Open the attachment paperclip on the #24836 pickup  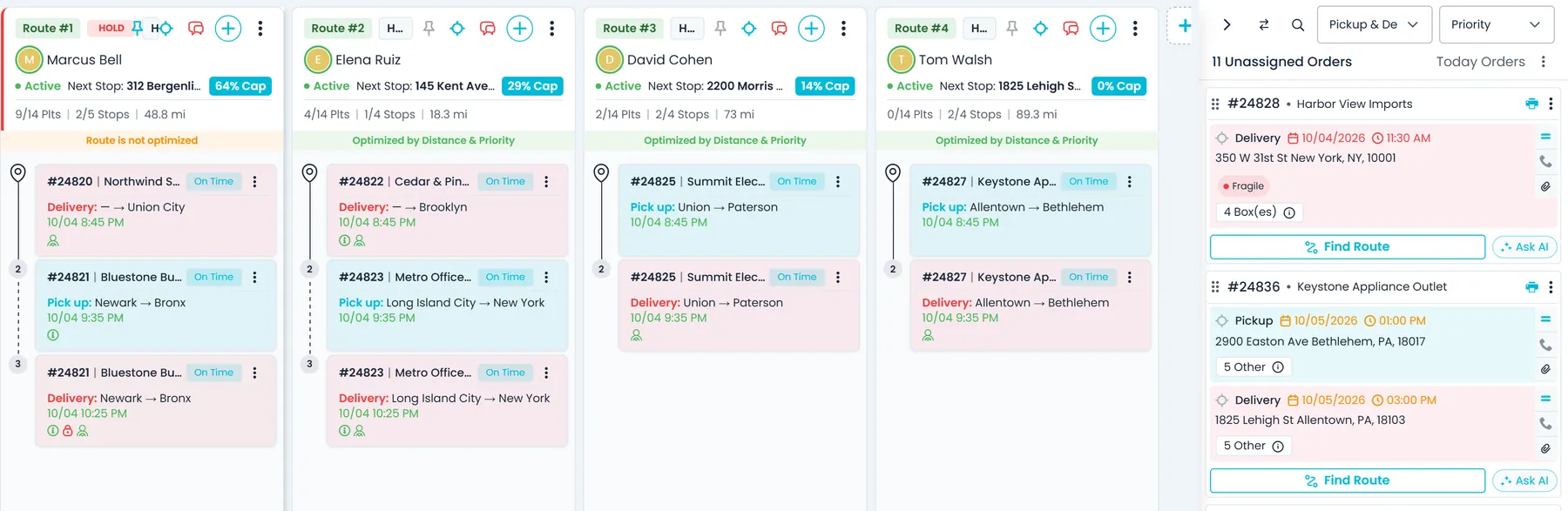tap(1545, 369)
